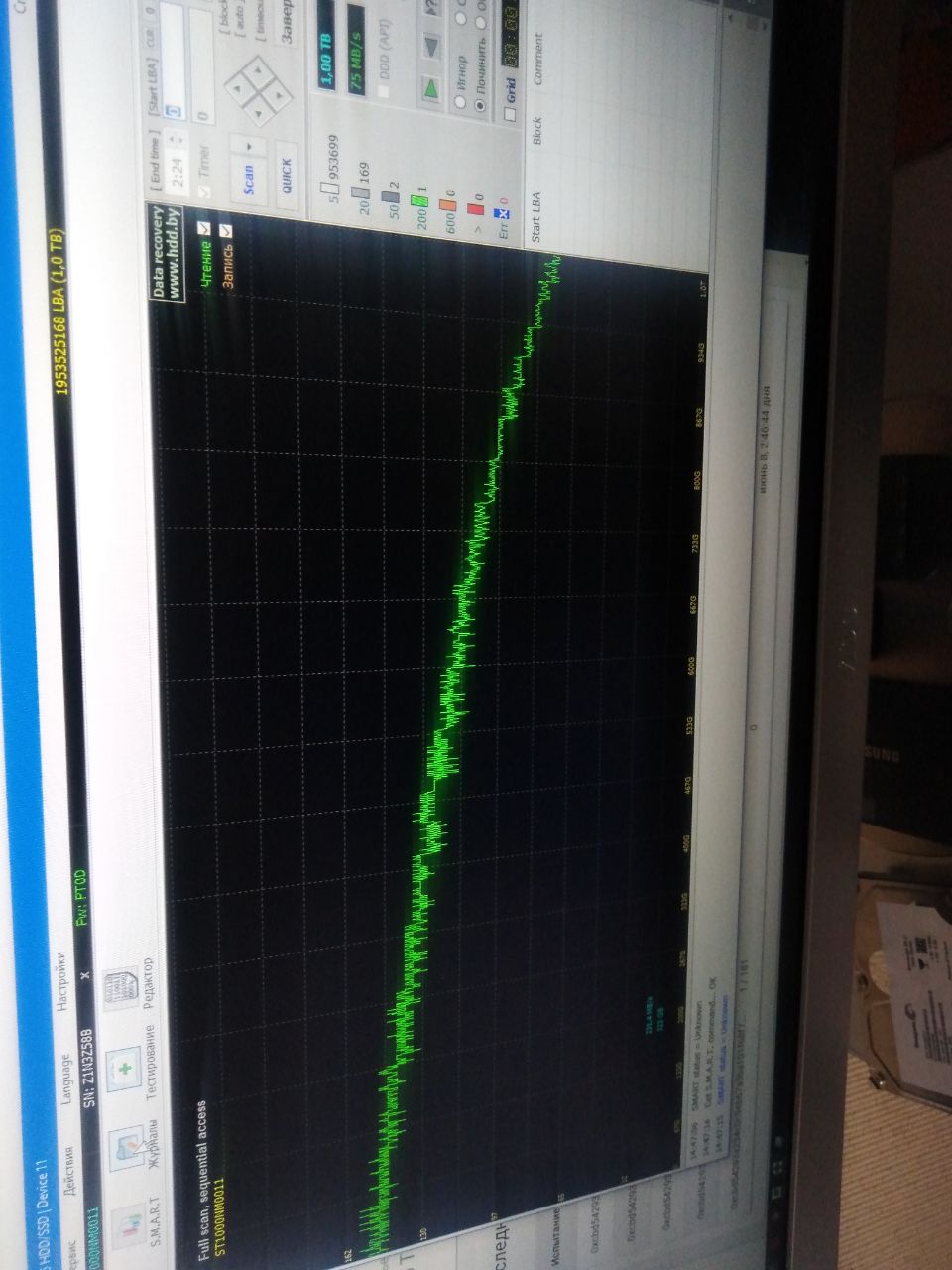Click the 1953525168 LBA (1,0 TB) text
The width and height of the screenshot is (952, 1270).
61,313
